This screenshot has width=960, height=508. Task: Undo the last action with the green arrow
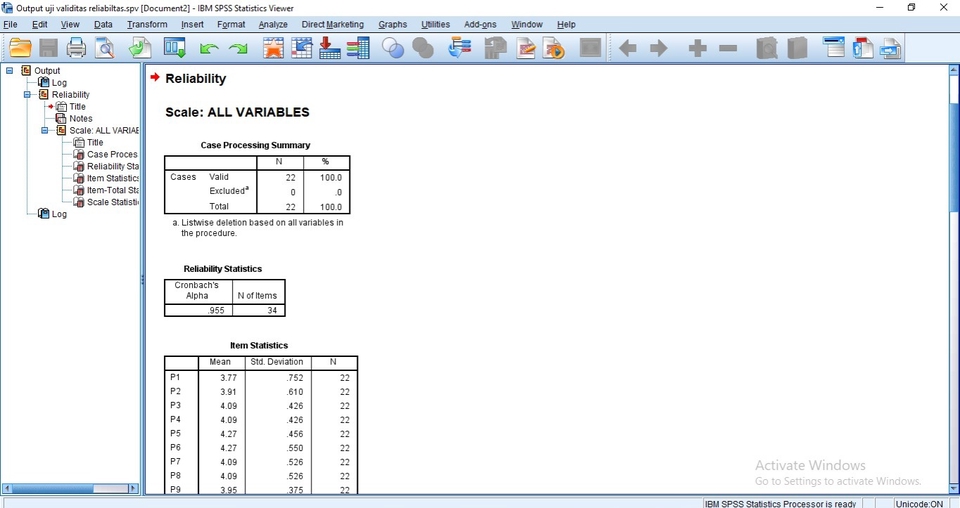pyautogui.click(x=209, y=48)
